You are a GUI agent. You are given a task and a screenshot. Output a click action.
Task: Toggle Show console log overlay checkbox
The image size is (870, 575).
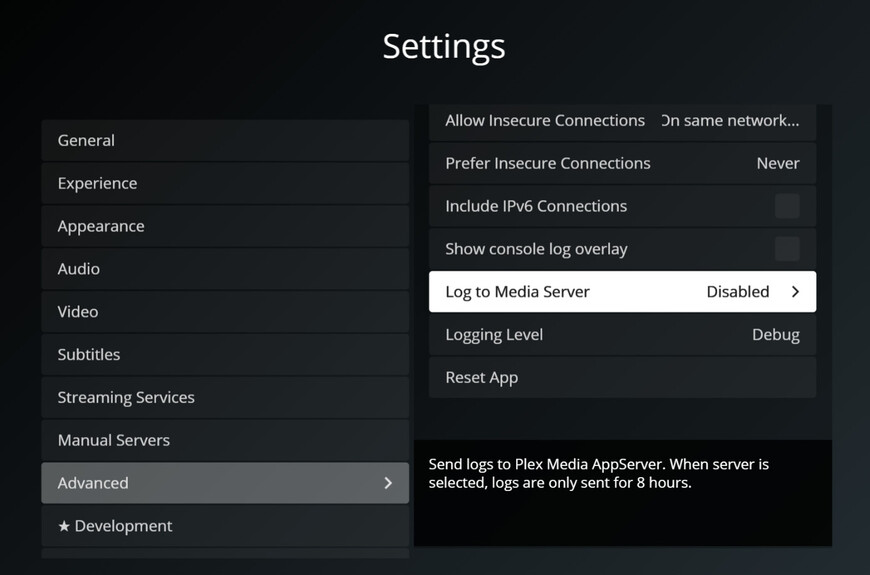(x=787, y=249)
